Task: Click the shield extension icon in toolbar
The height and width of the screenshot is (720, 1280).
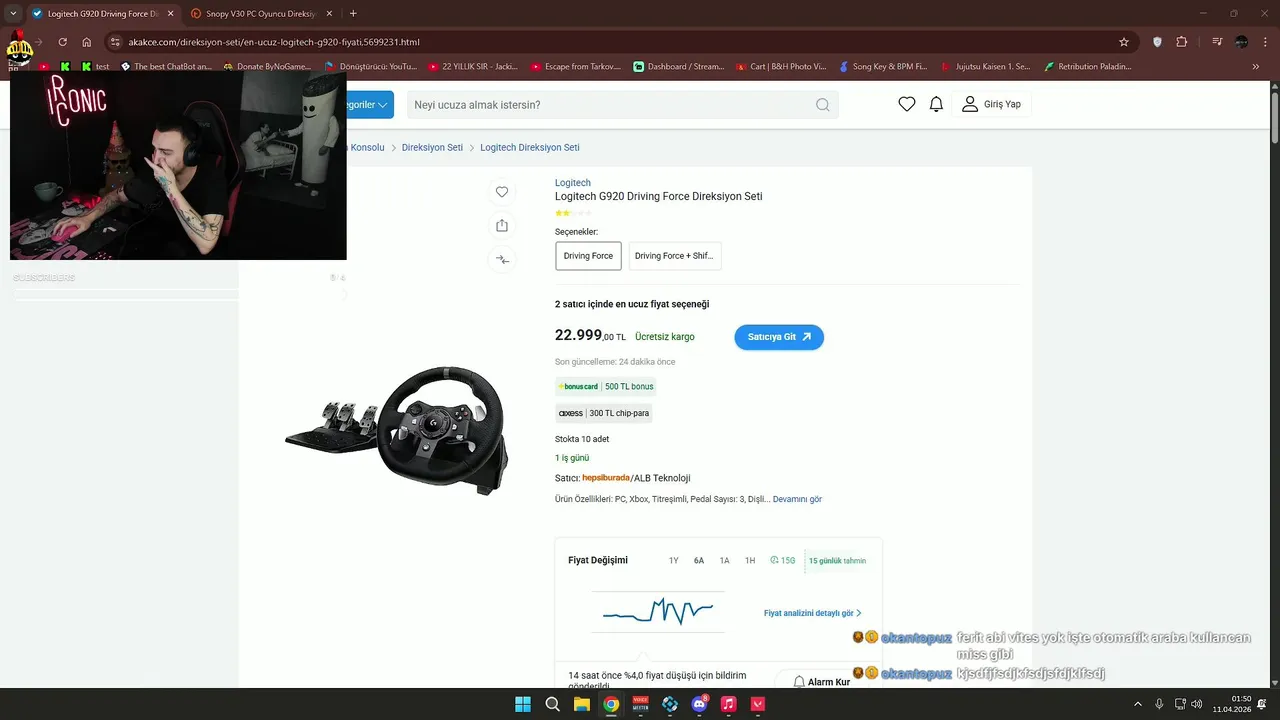Action: point(1157,42)
